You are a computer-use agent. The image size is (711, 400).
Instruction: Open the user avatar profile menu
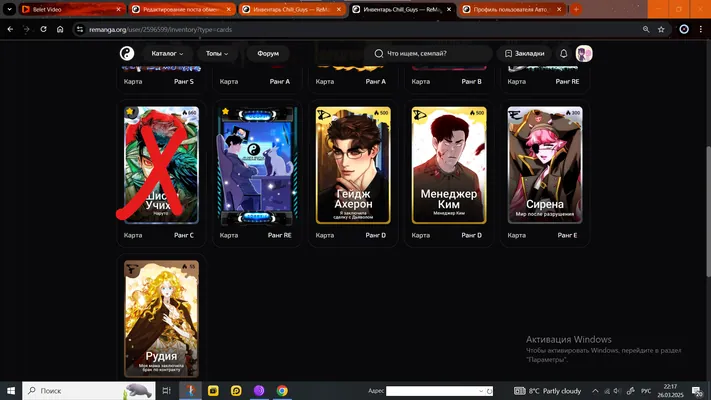(x=584, y=54)
